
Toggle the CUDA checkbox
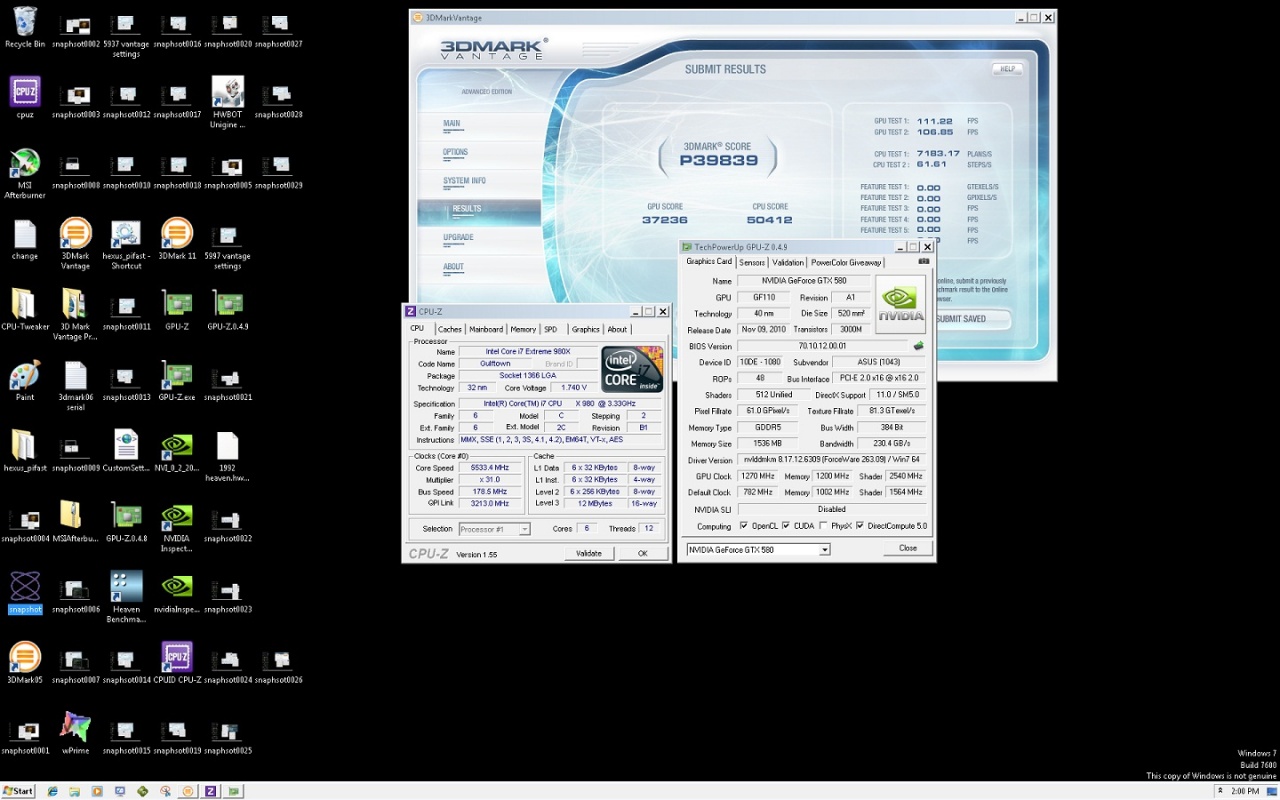click(786, 526)
